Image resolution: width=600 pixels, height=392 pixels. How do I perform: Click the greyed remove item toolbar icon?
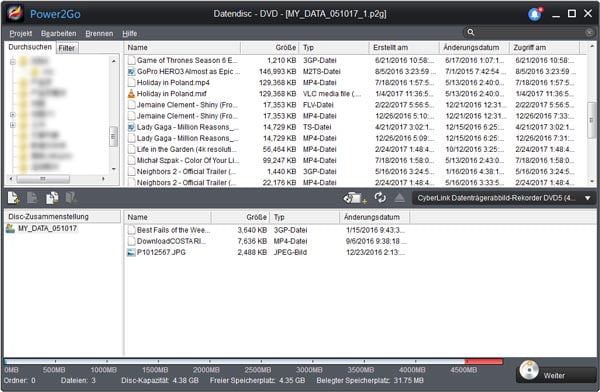pos(71,198)
